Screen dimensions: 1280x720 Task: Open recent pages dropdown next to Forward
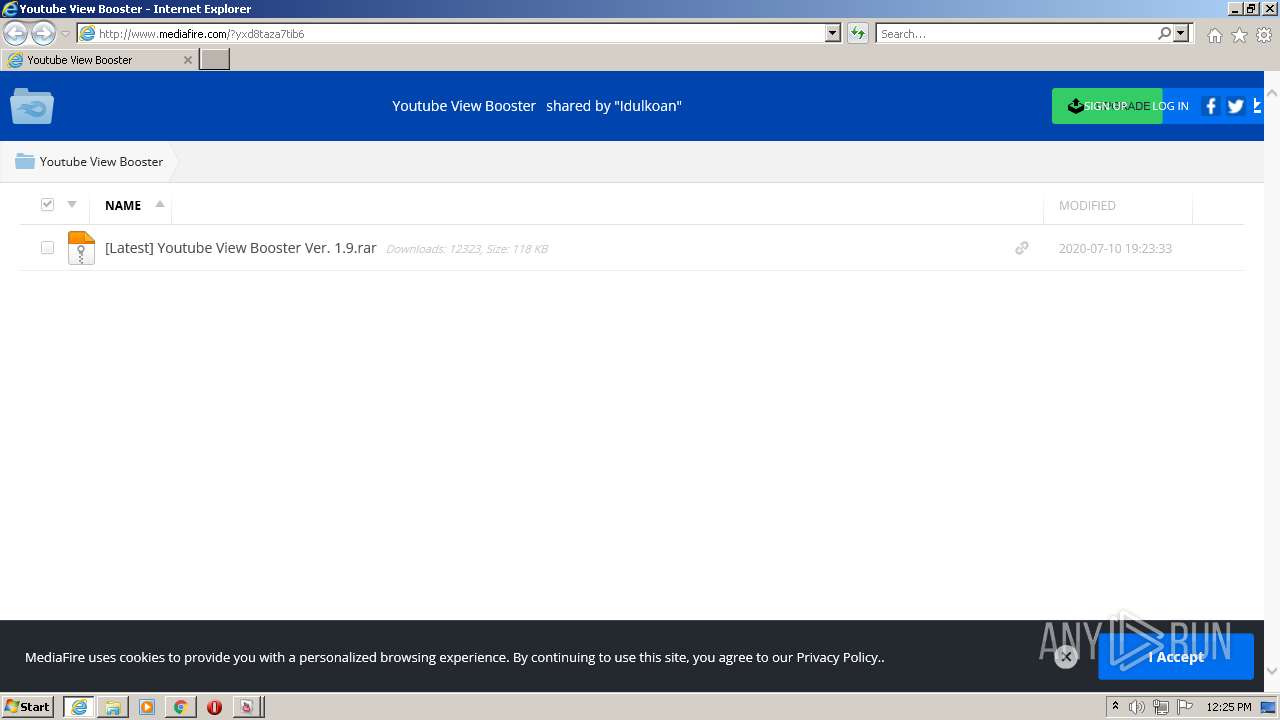65,33
